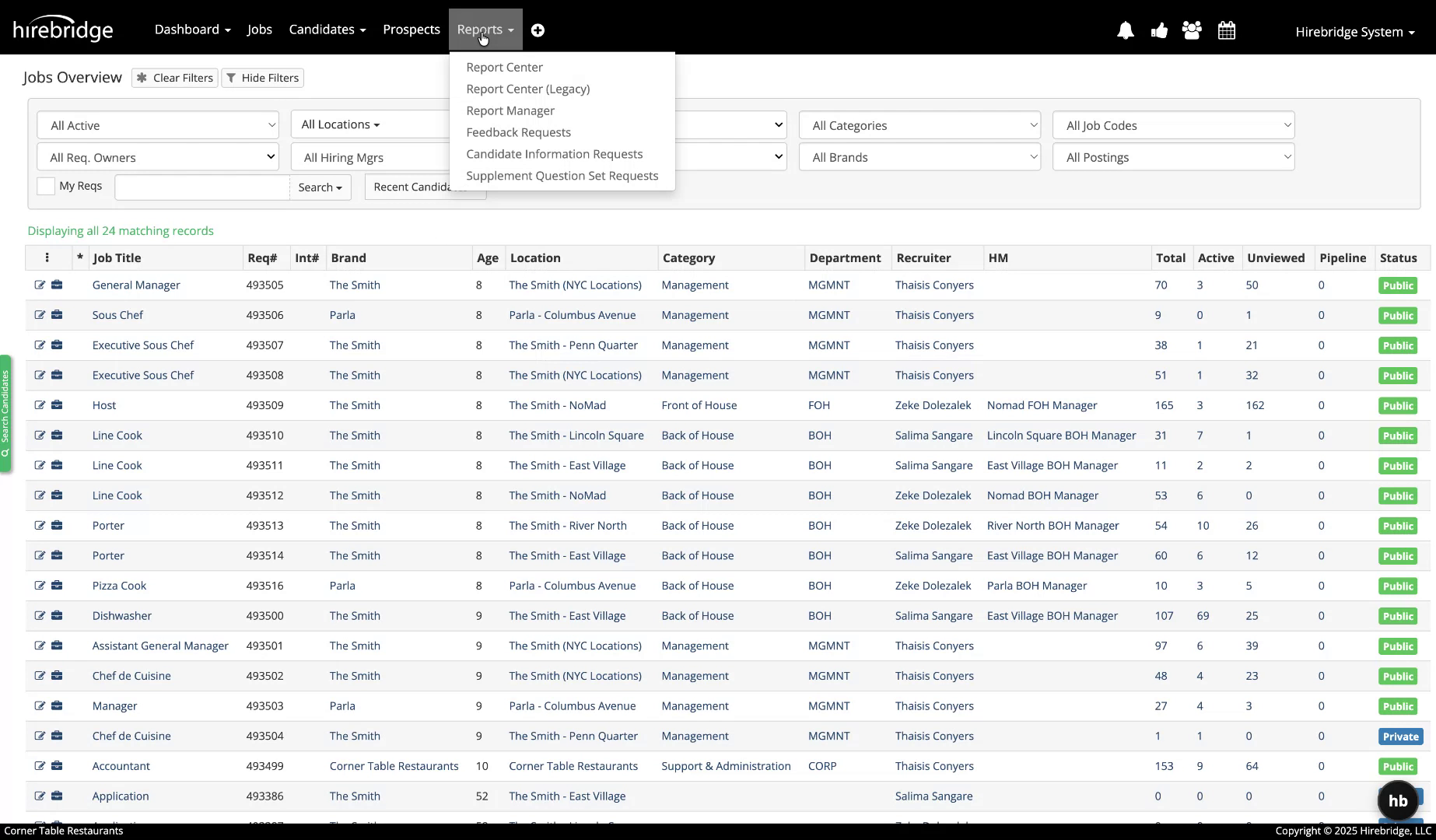The width and height of the screenshot is (1436, 840).
Task: Click the thumbs-up feedback icon
Action: pos(1158,30)
